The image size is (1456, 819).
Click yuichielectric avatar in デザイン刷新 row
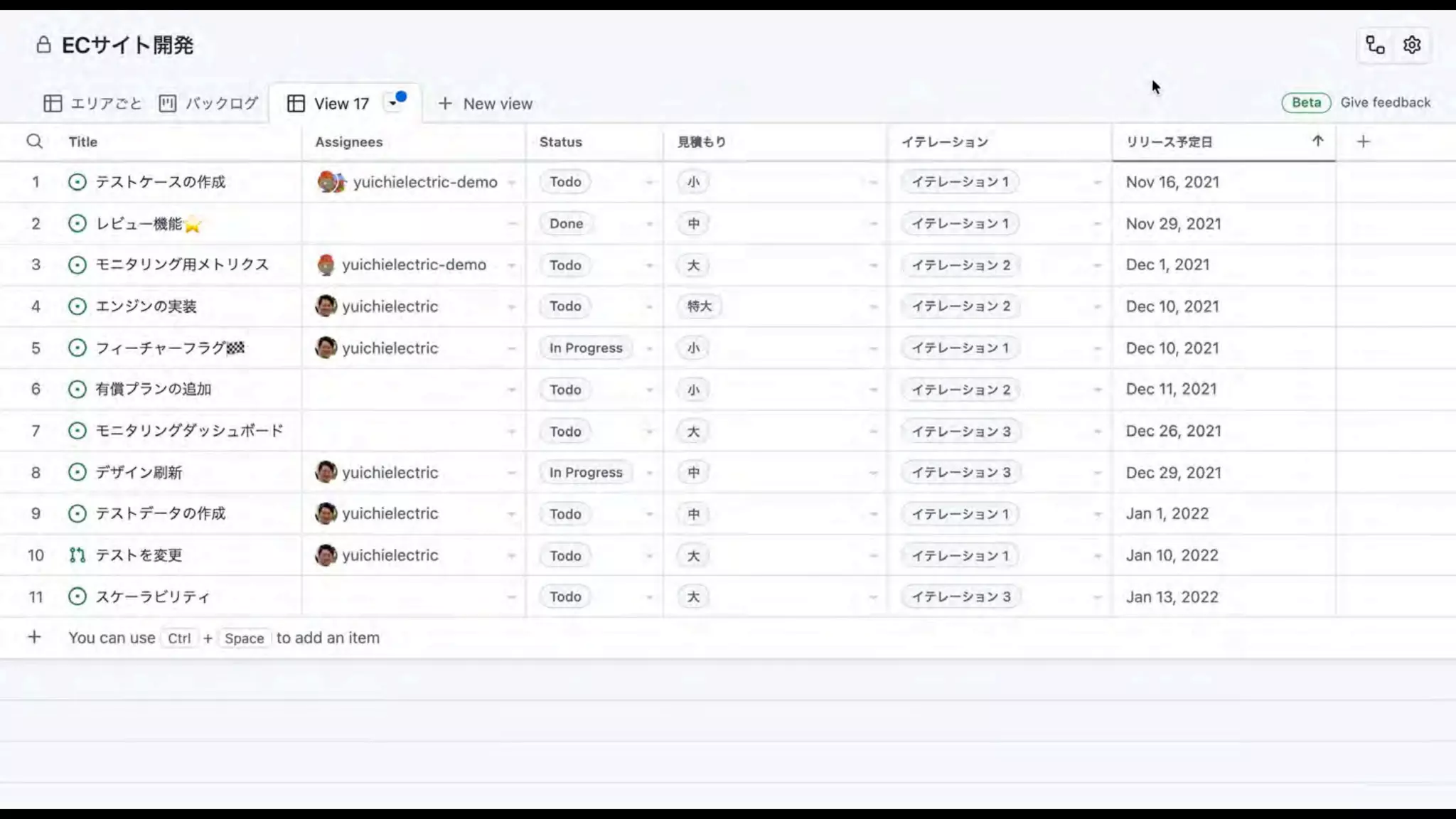[x=326, y=472]
